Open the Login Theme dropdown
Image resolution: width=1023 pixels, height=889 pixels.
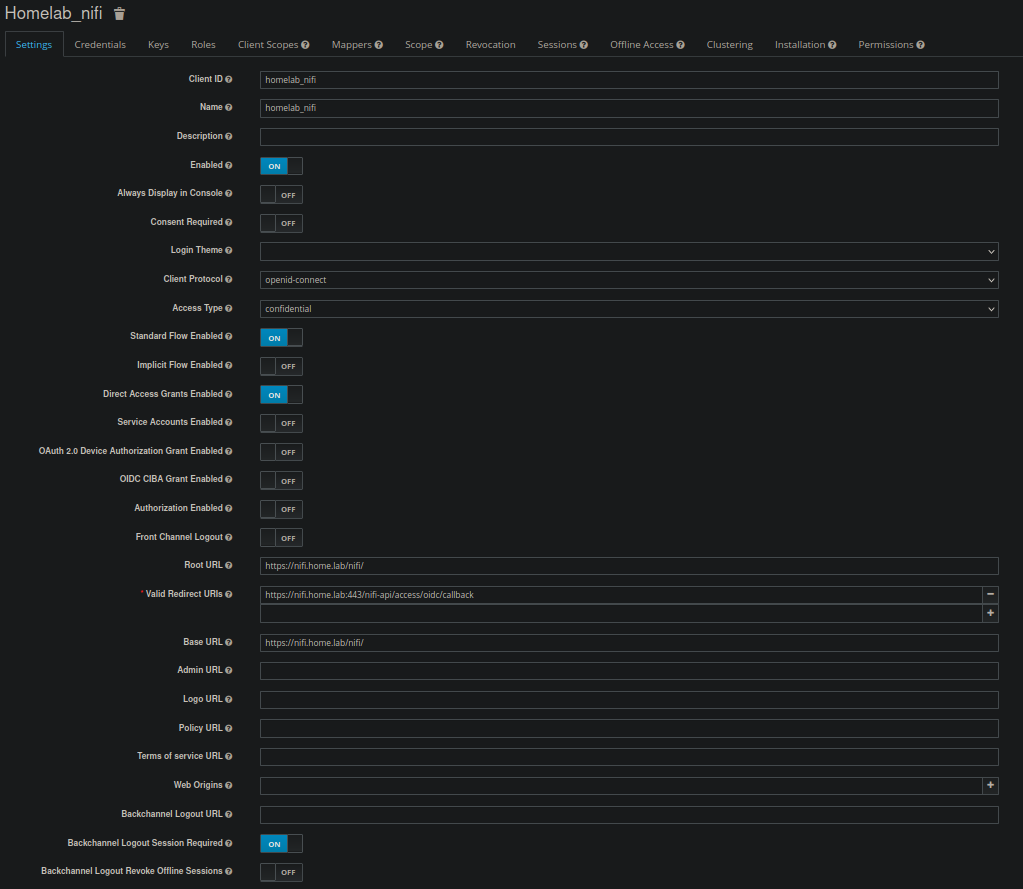click(x=629, y=252)
